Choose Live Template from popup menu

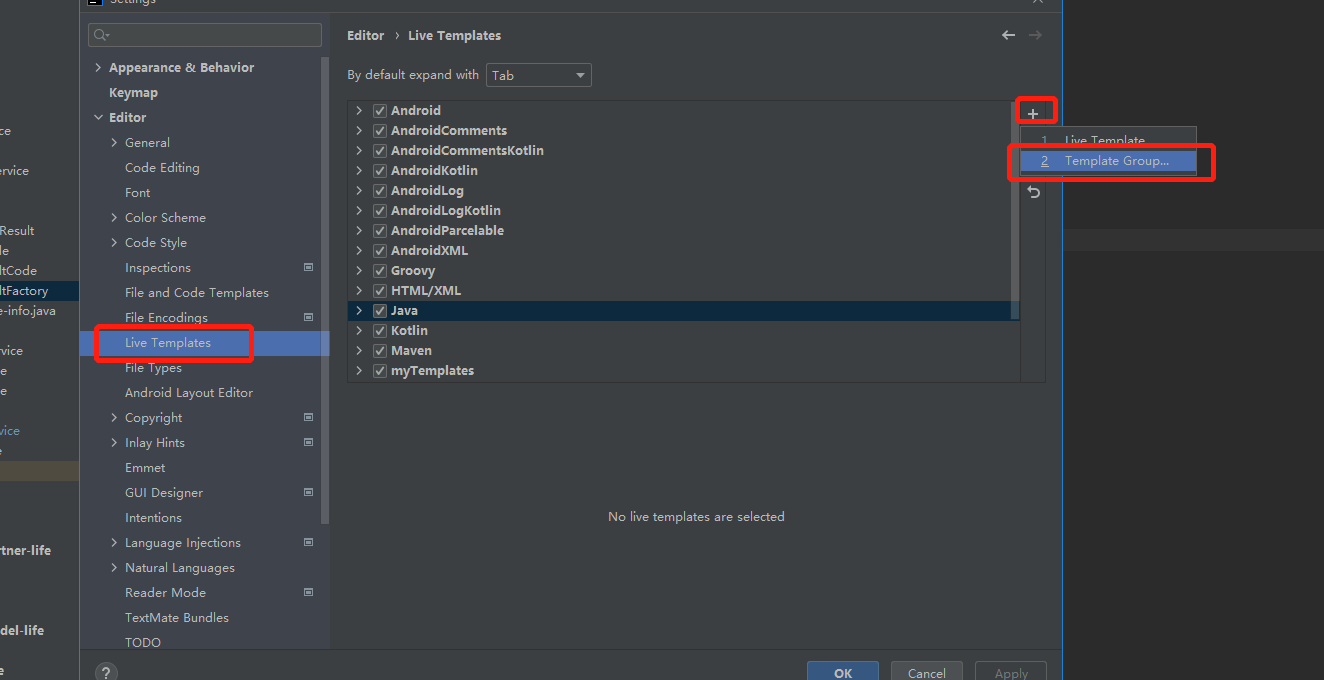pyautogui.click(x=1108, y=140)
